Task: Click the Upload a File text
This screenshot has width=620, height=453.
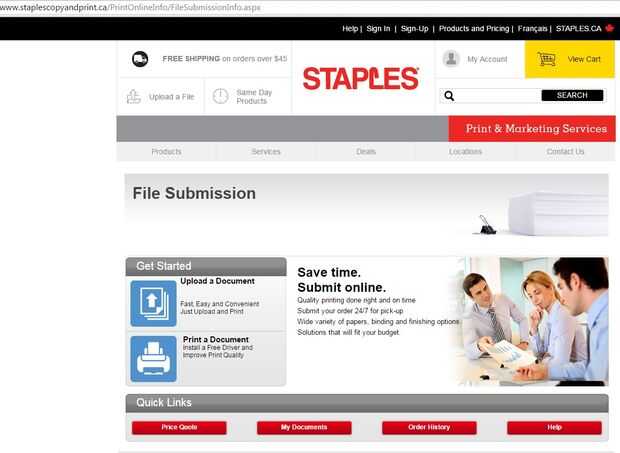Action: [172, 97]
